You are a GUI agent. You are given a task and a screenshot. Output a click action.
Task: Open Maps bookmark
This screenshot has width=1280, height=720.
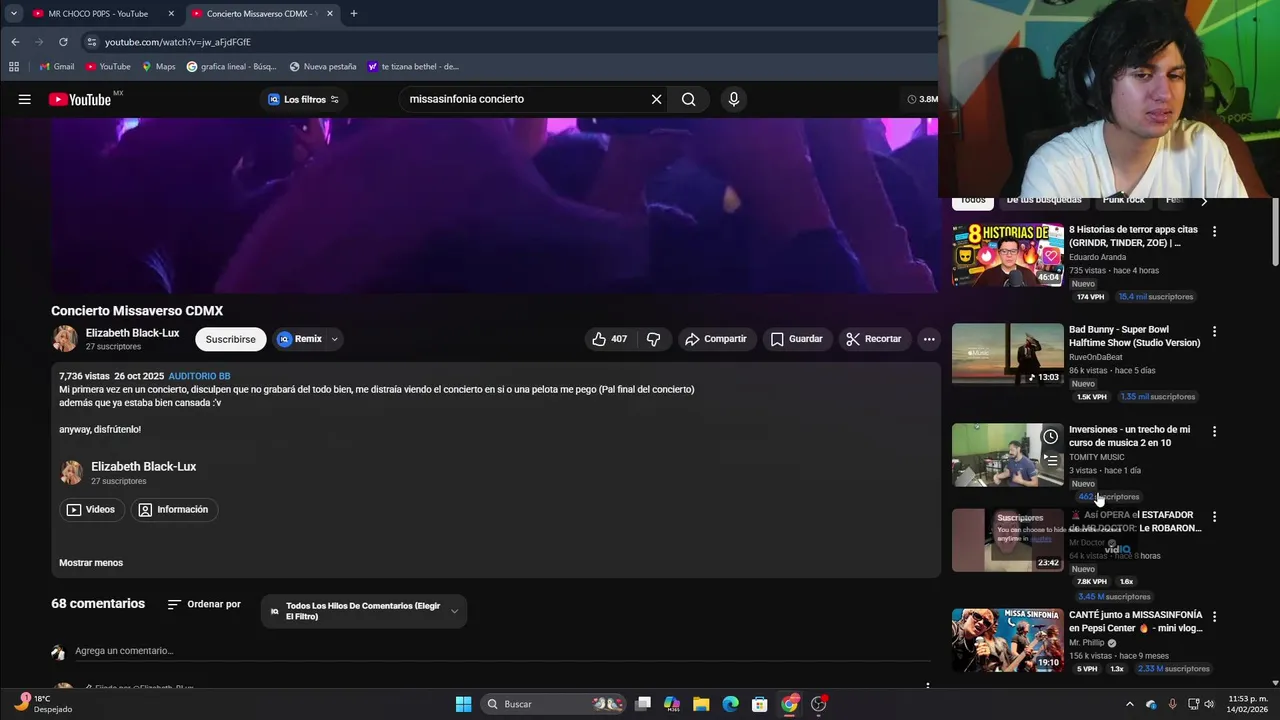(x=159, y=66)
